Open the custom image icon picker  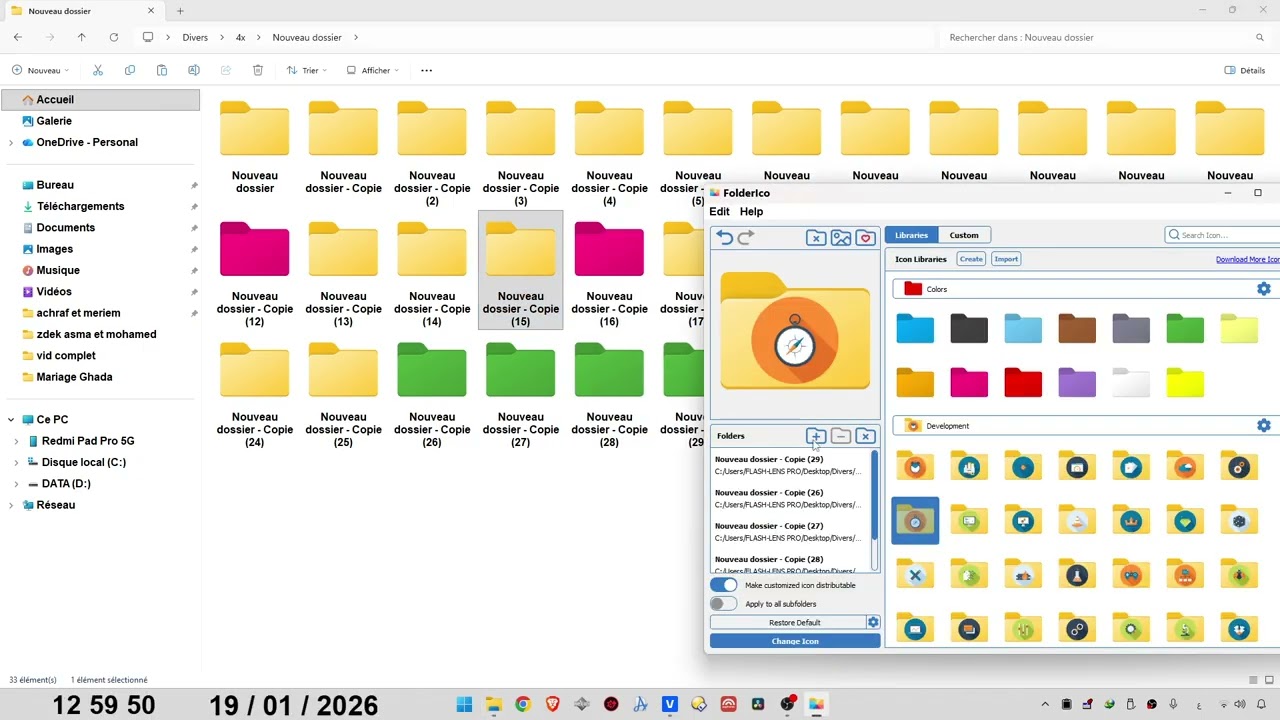click(x=841, y=237)
